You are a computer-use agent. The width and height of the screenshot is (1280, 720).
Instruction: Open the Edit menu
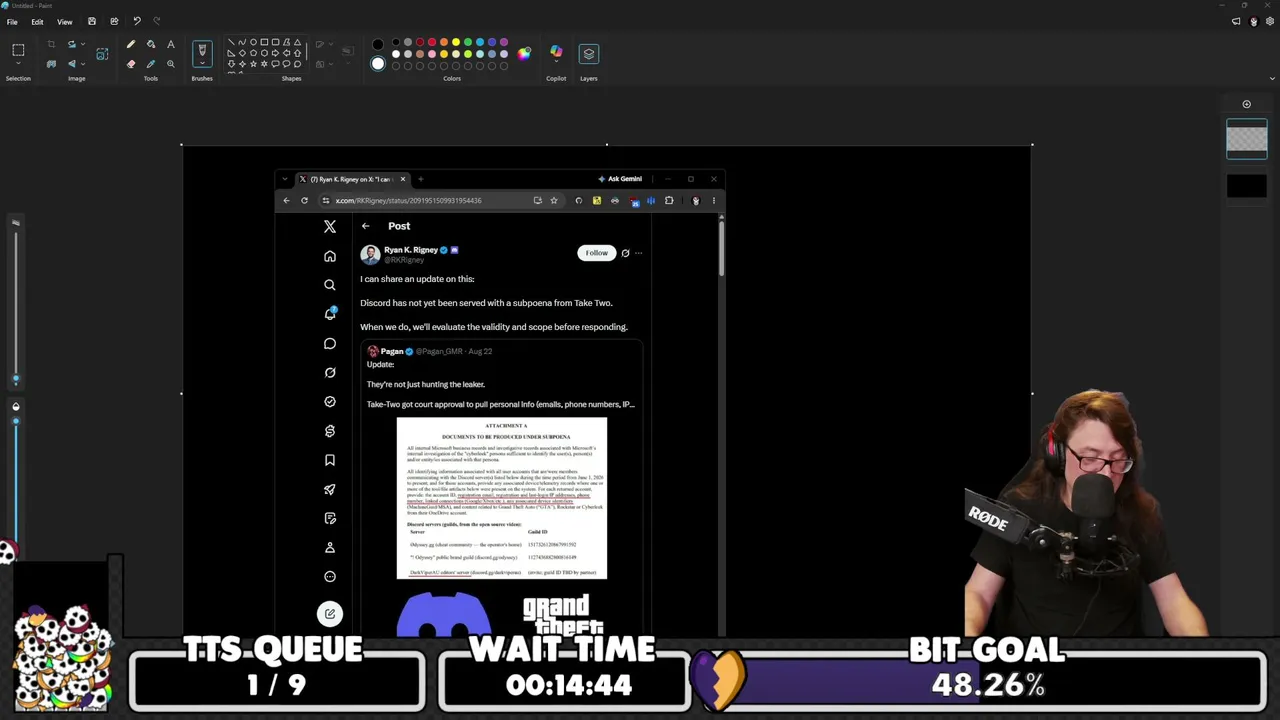click(37, 21)
